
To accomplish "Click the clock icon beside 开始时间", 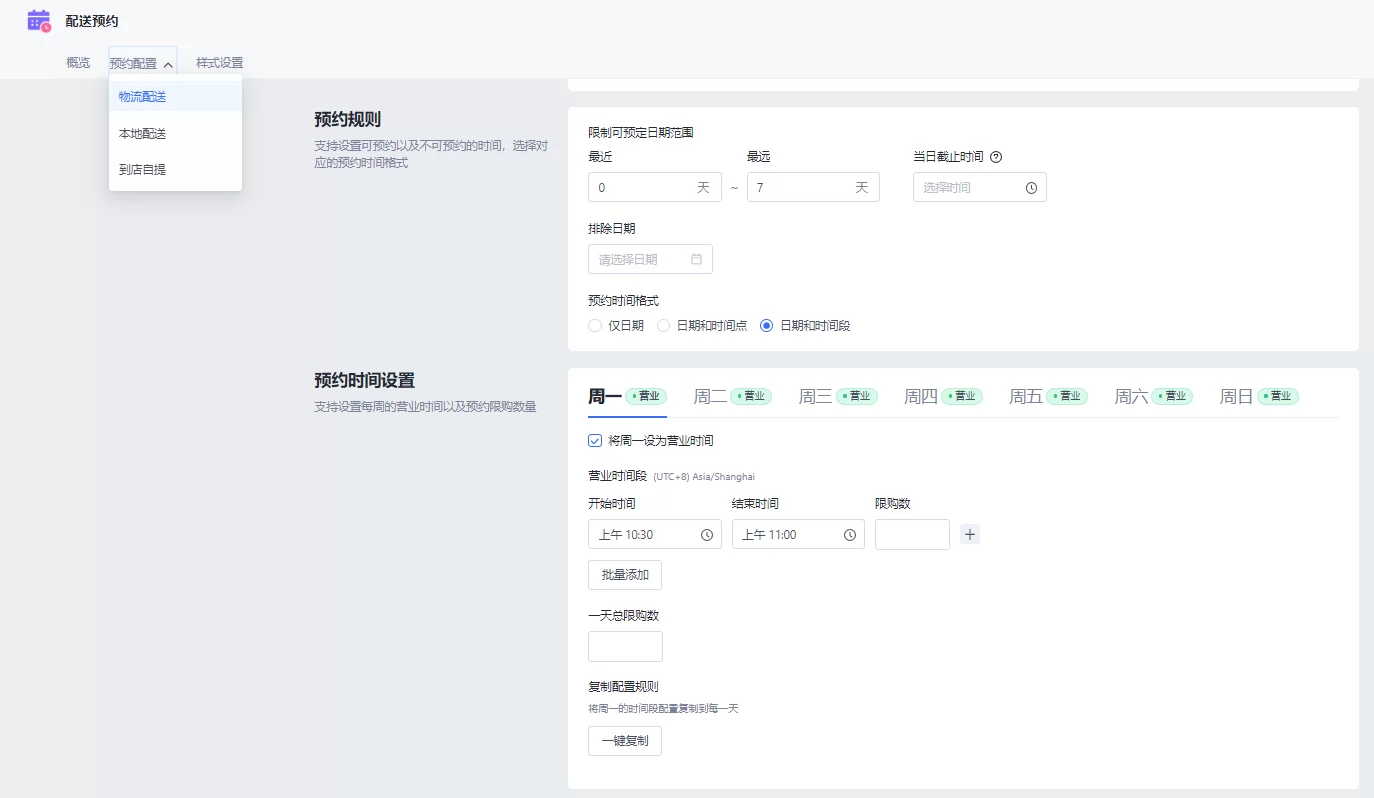I will pyautogui.click(x=706, y=534).
